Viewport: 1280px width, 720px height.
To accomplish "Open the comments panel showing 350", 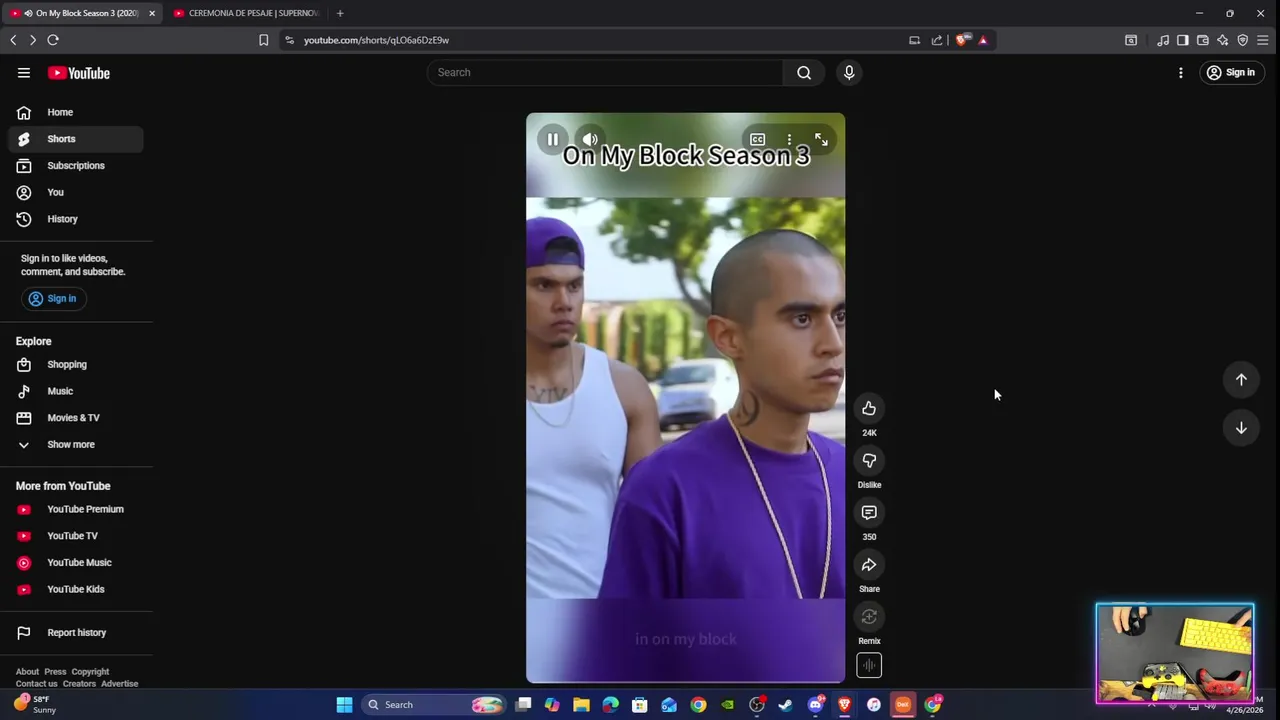I will coord(869,512).
